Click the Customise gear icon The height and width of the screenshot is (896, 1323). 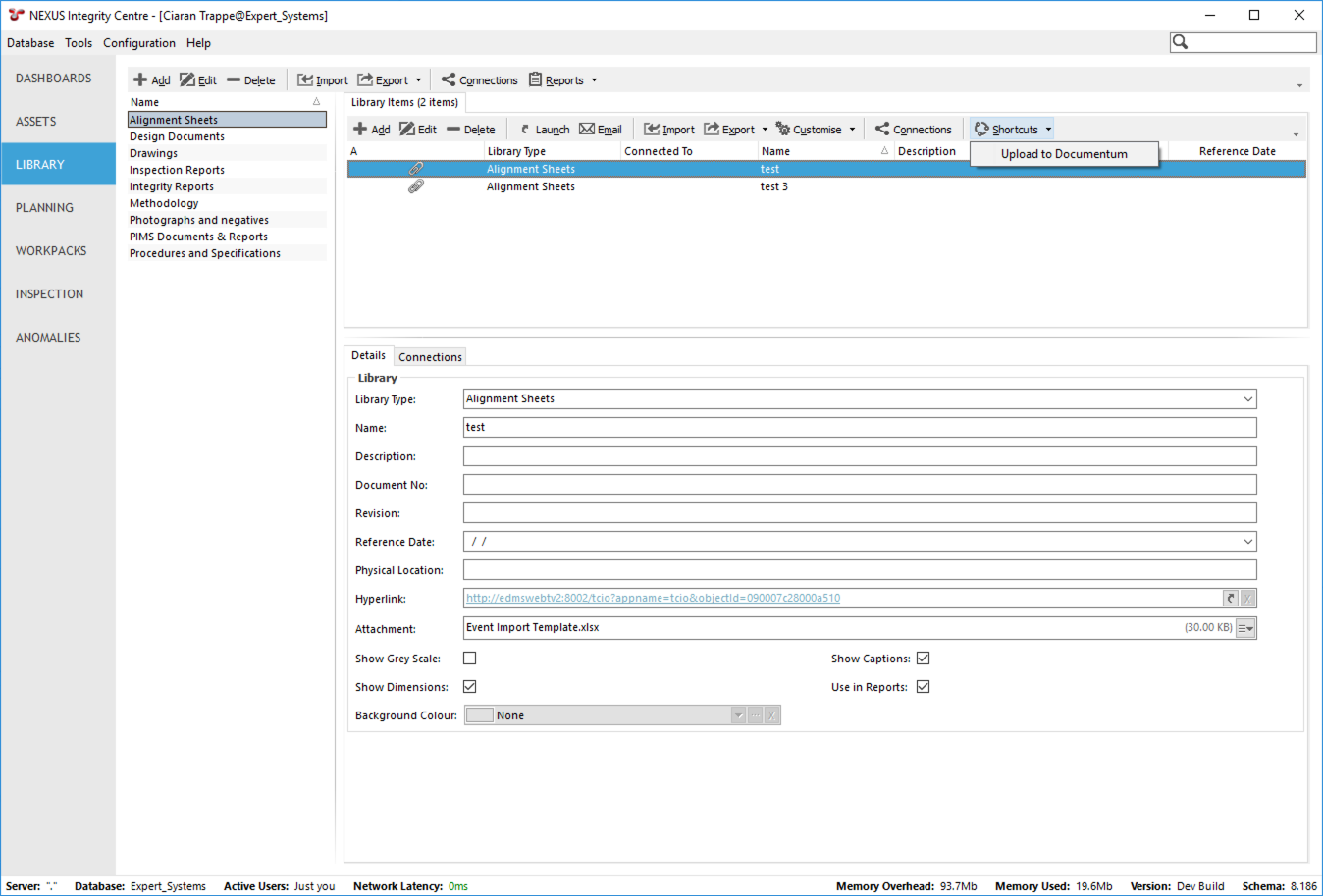(x=783, y=130)
